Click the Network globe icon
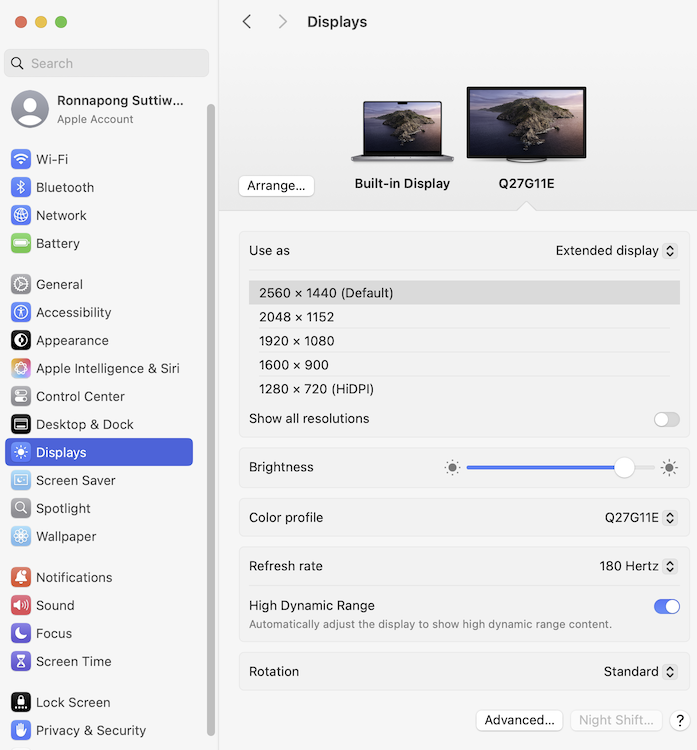Screen dimensions: 697x750 (21, 215)
